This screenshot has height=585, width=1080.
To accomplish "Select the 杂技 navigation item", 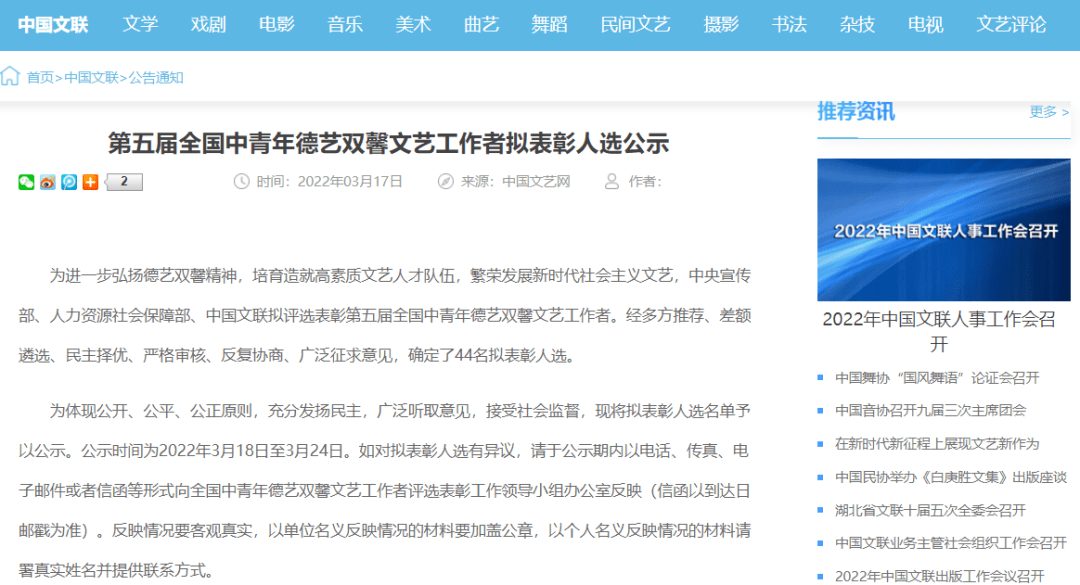I will point(858,25).
